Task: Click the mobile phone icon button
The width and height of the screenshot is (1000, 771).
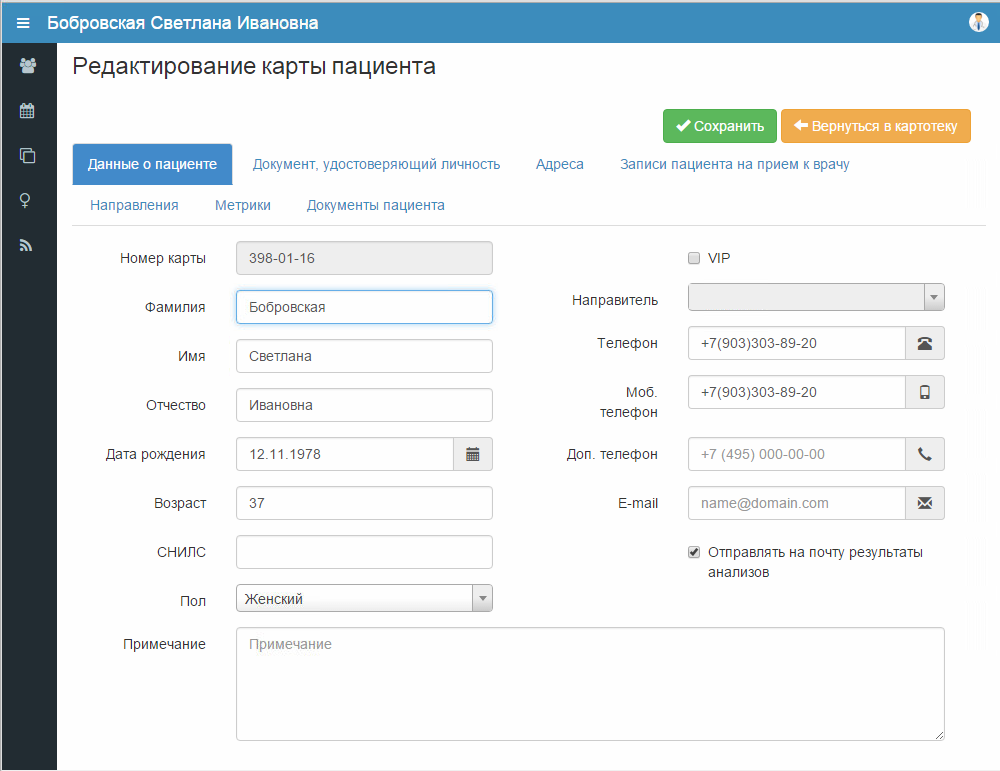Action: pyautogui.click(x=924, y=393)
